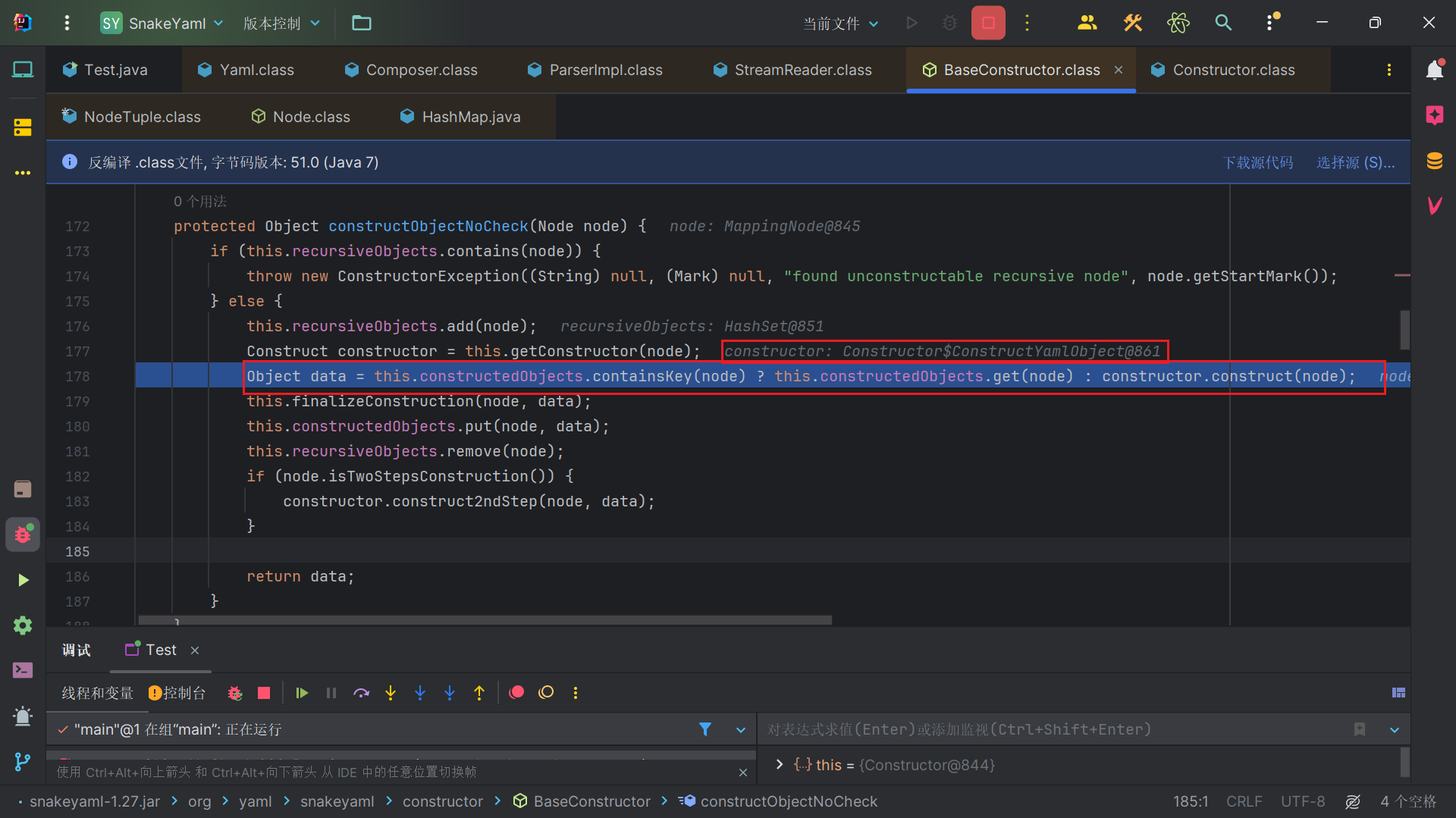Click the red stop button in debug toolbar
Viewport: 1456px width, 818px height.
[x=264, y=693]
